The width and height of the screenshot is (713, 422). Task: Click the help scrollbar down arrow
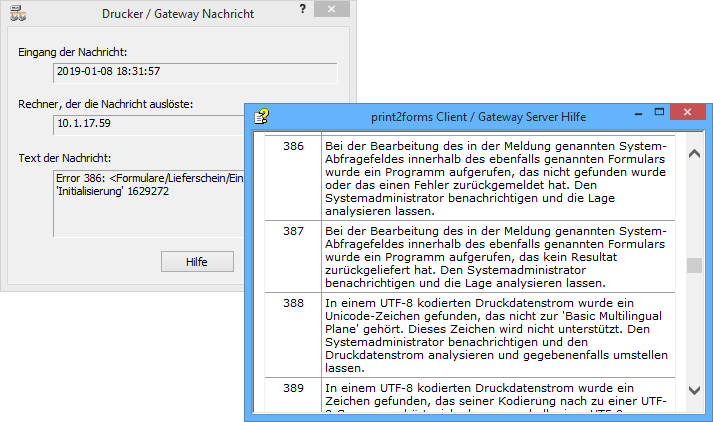tap(693, 403)
